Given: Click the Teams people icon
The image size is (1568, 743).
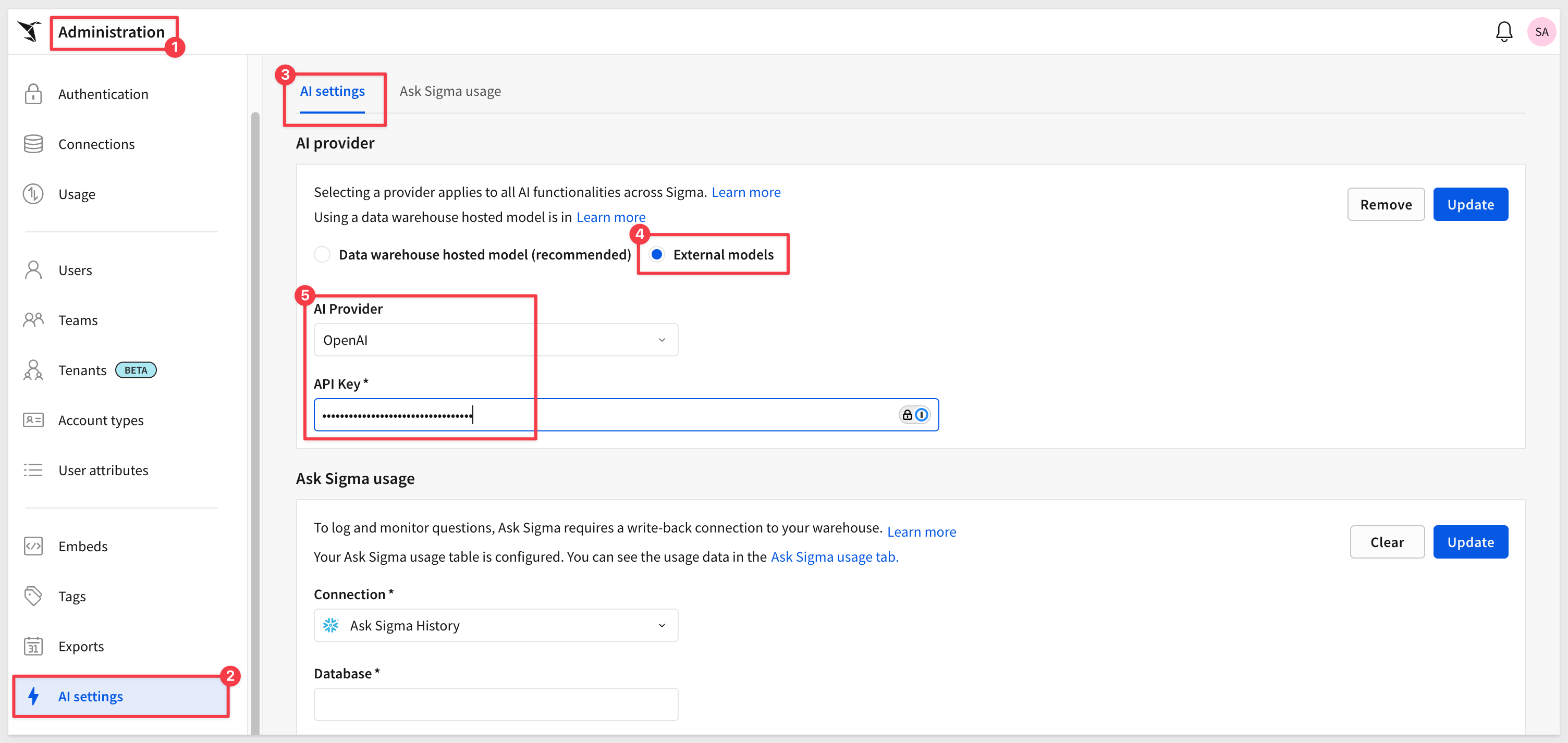Looking at the screenshot, I should (x=33, y=319).
